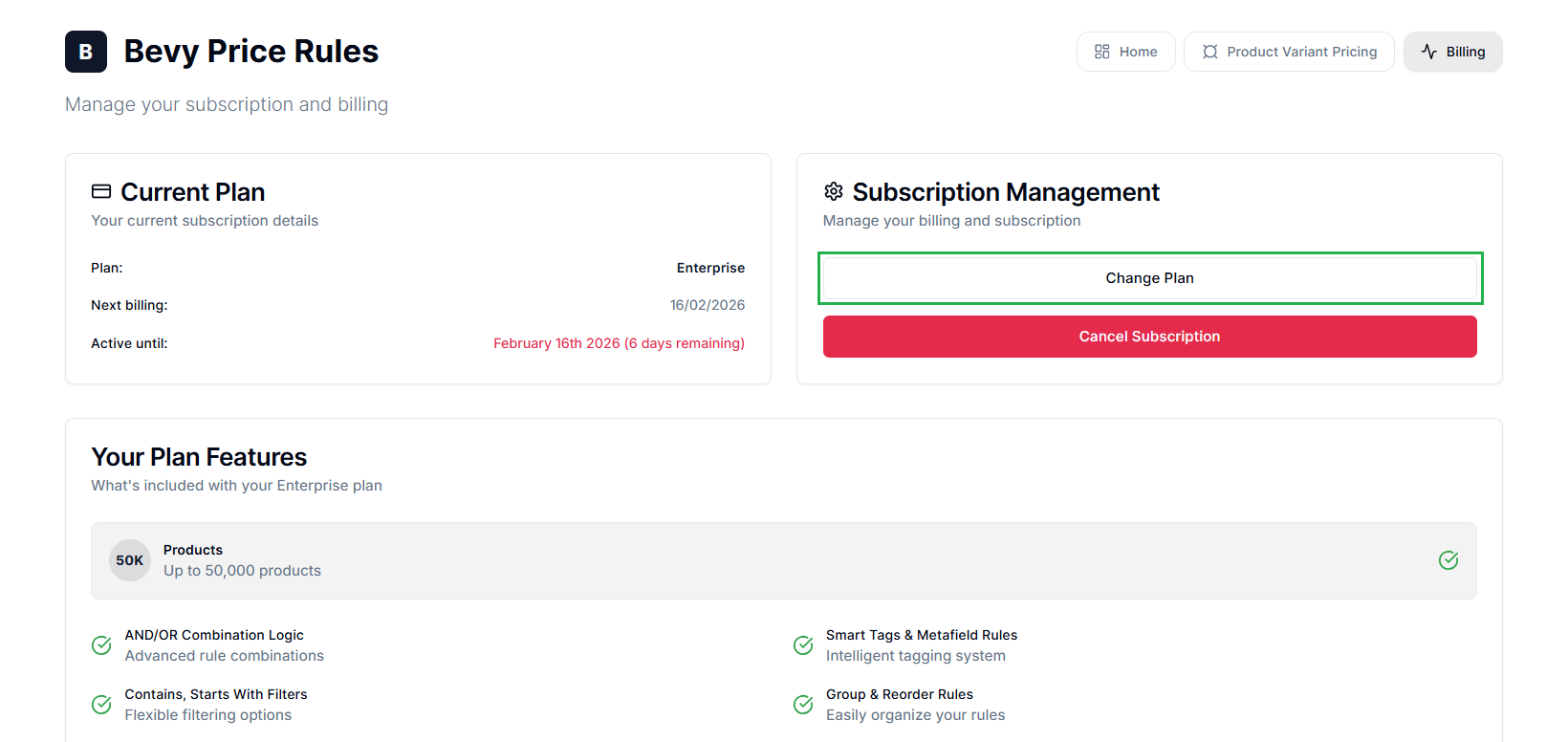1568x742 pixels.
Task: Click the checkmark beside Smart Tags & Metafield Rules
Action: coord(803,645)
